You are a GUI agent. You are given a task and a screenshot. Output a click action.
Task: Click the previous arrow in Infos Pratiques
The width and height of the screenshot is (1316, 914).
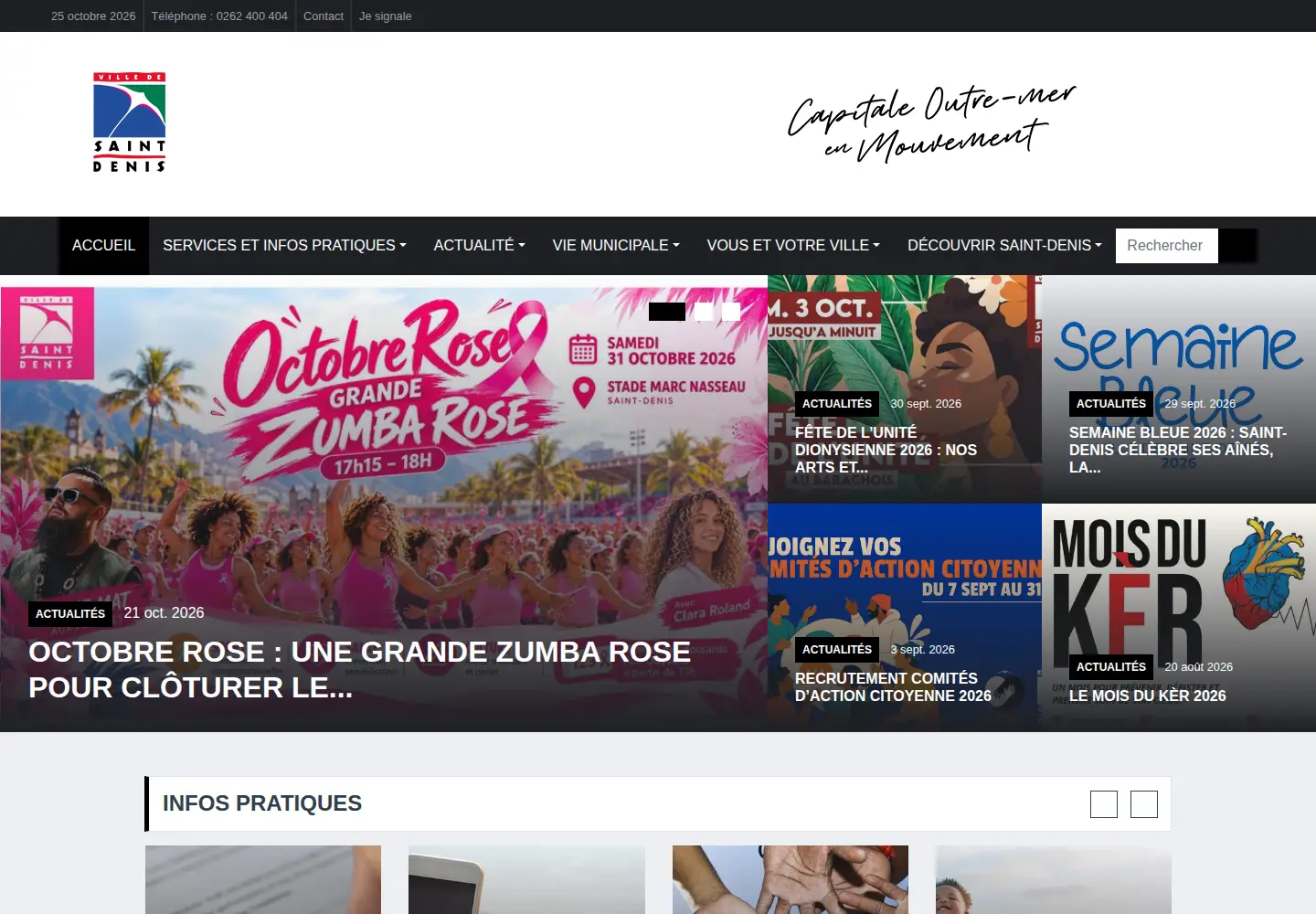[x=1104, y=804]
